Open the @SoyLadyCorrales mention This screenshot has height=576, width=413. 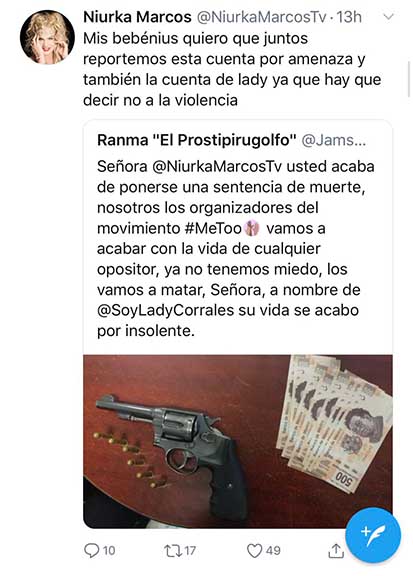click(x=165, y=310)
